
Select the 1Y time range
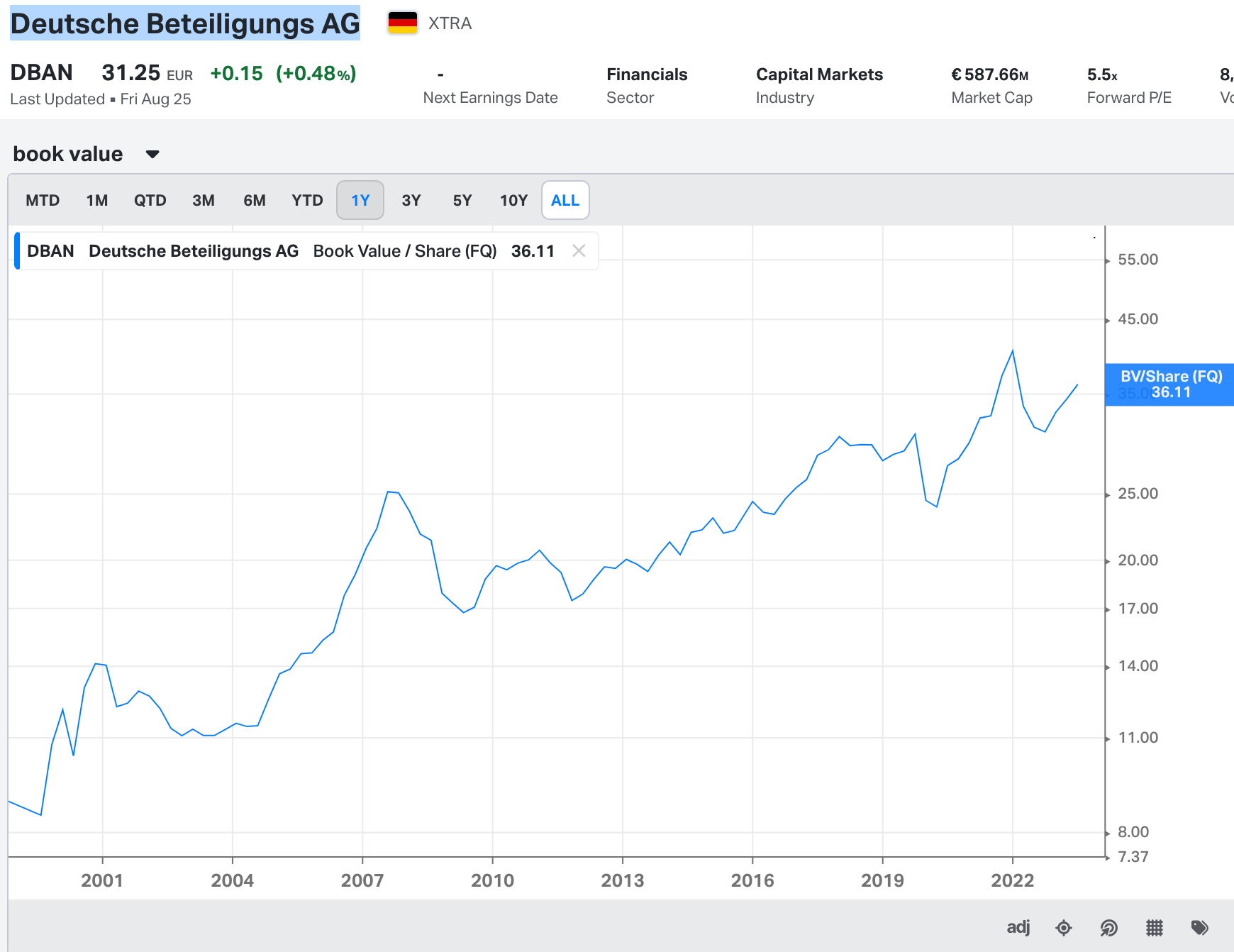click(x=360, y=200)
